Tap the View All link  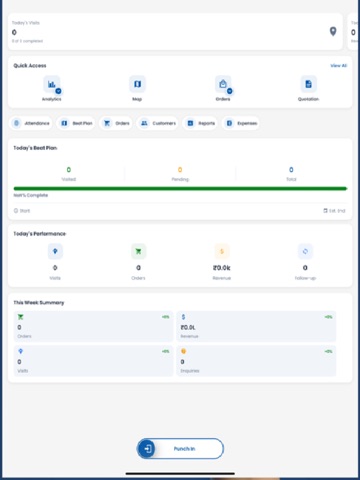(x=338, y=66)
